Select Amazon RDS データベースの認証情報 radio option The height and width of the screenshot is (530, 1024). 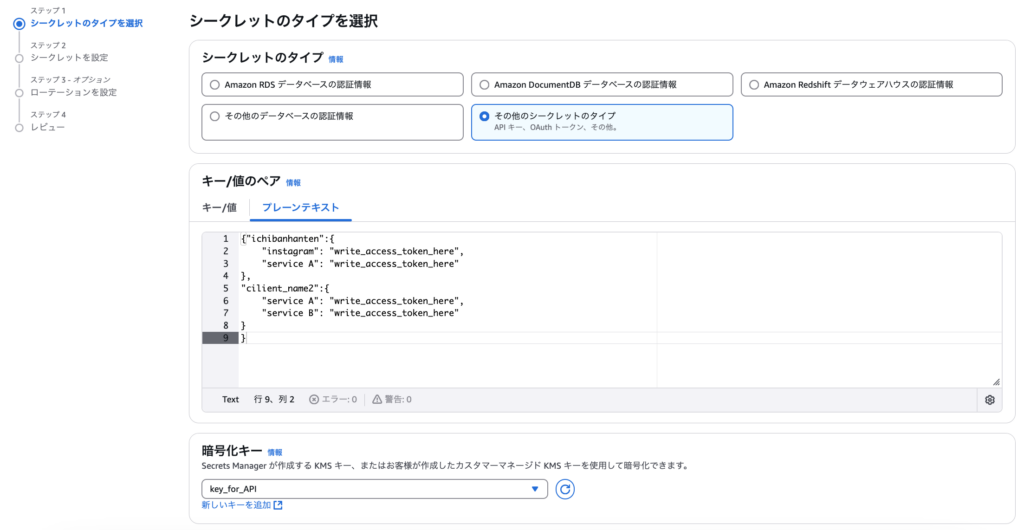214,85
